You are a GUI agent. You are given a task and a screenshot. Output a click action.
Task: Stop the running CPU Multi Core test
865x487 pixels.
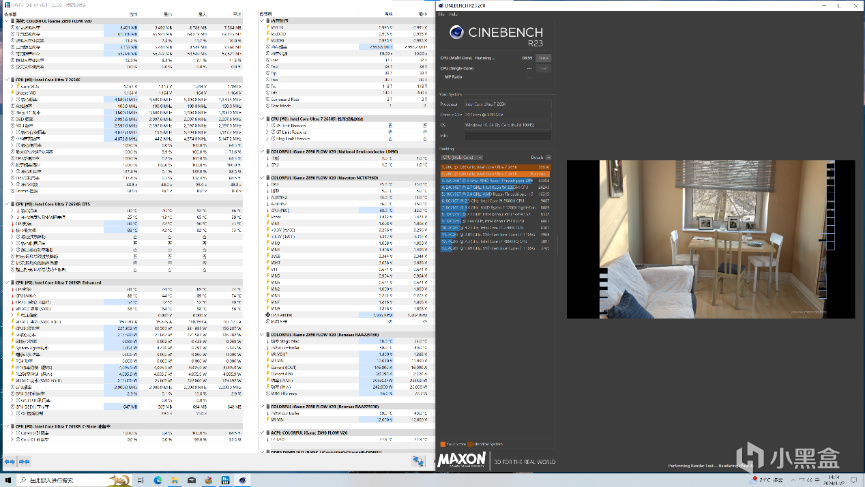pyautogui.click(x=543, y=58)
